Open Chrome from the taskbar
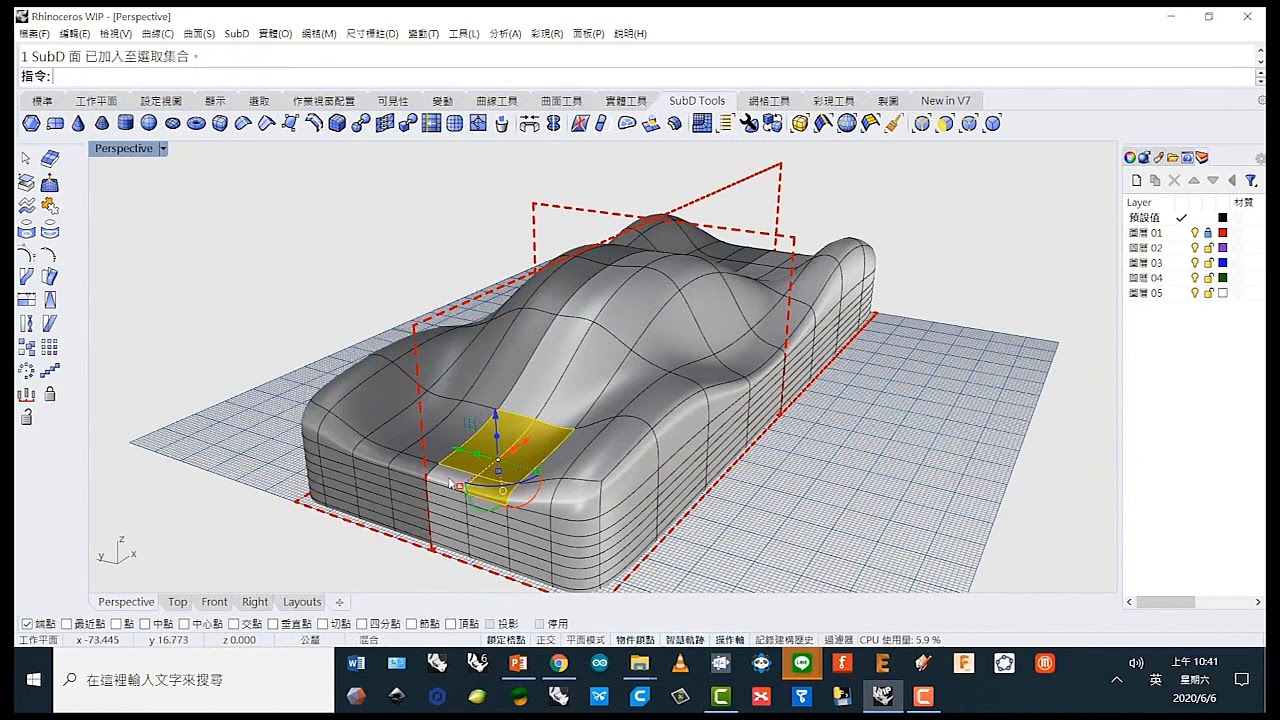This screenshot has width=1280, height=720. tap(558, 663)
